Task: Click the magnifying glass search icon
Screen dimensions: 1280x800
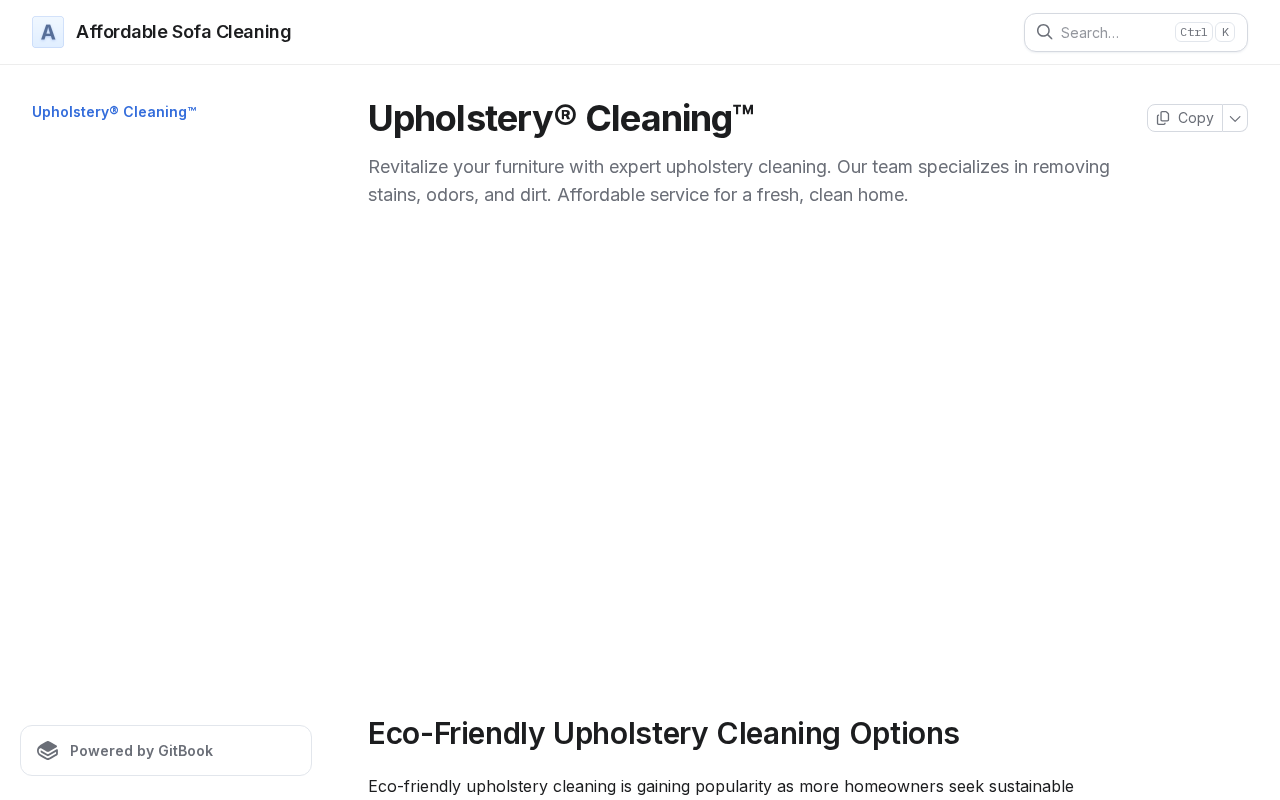Action: [x=1044, y=32]
